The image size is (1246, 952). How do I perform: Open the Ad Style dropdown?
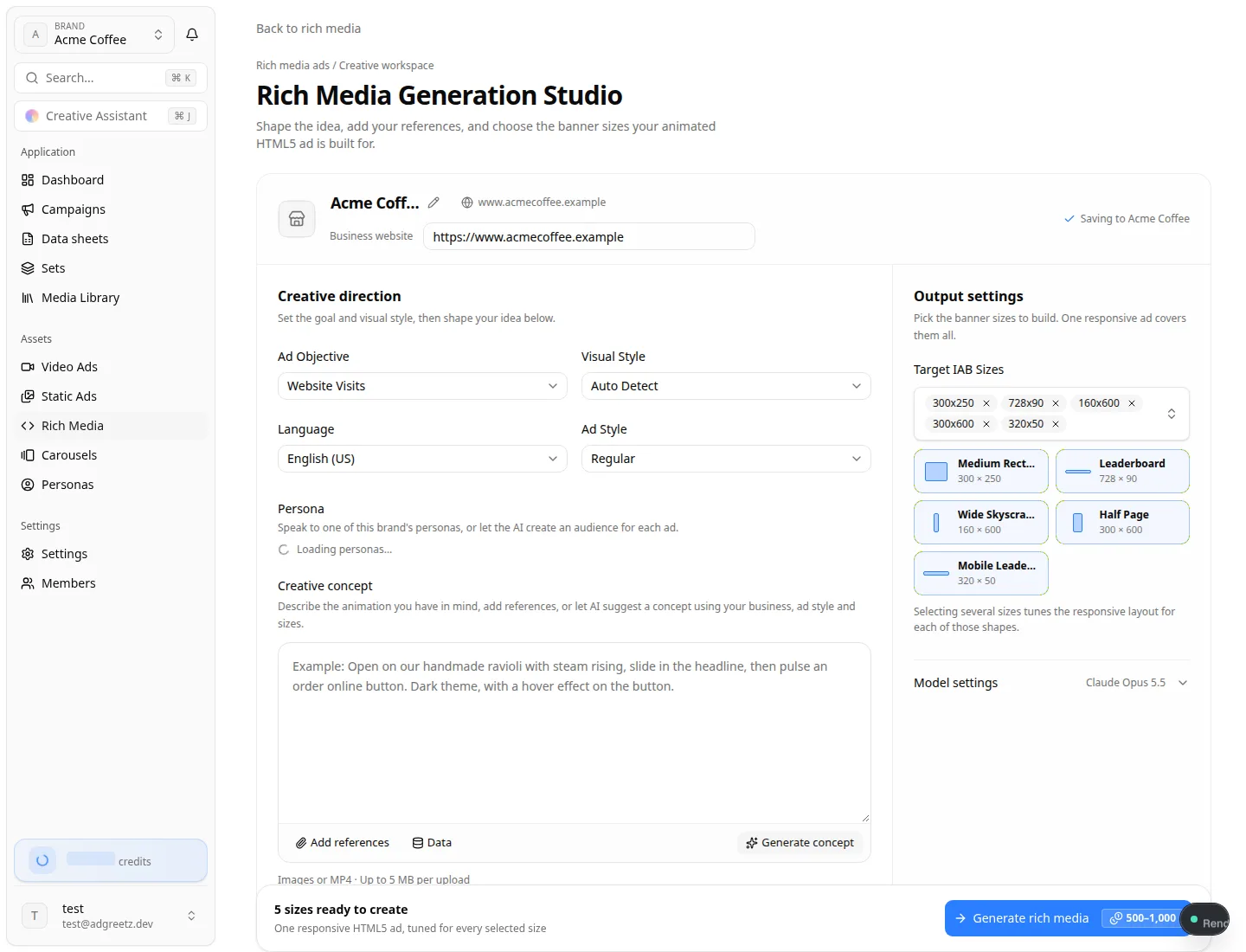click(x=726, y=459)
